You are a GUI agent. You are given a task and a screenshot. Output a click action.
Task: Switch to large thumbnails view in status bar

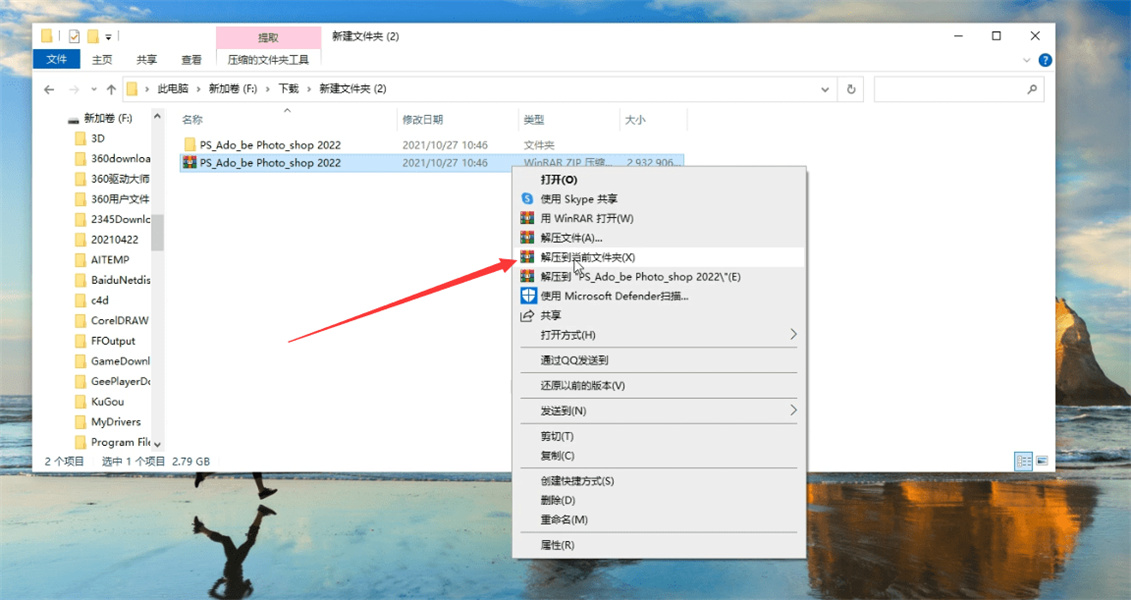pyautogui.click(x=1040, y=460)
